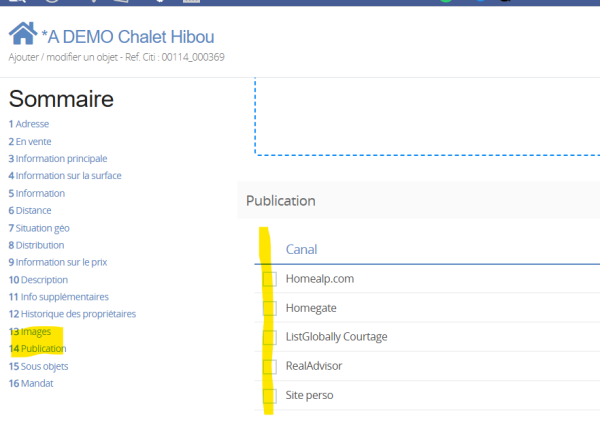The image size is (600, 431).
Task: Go to 13 Images section
Action: 30,331
